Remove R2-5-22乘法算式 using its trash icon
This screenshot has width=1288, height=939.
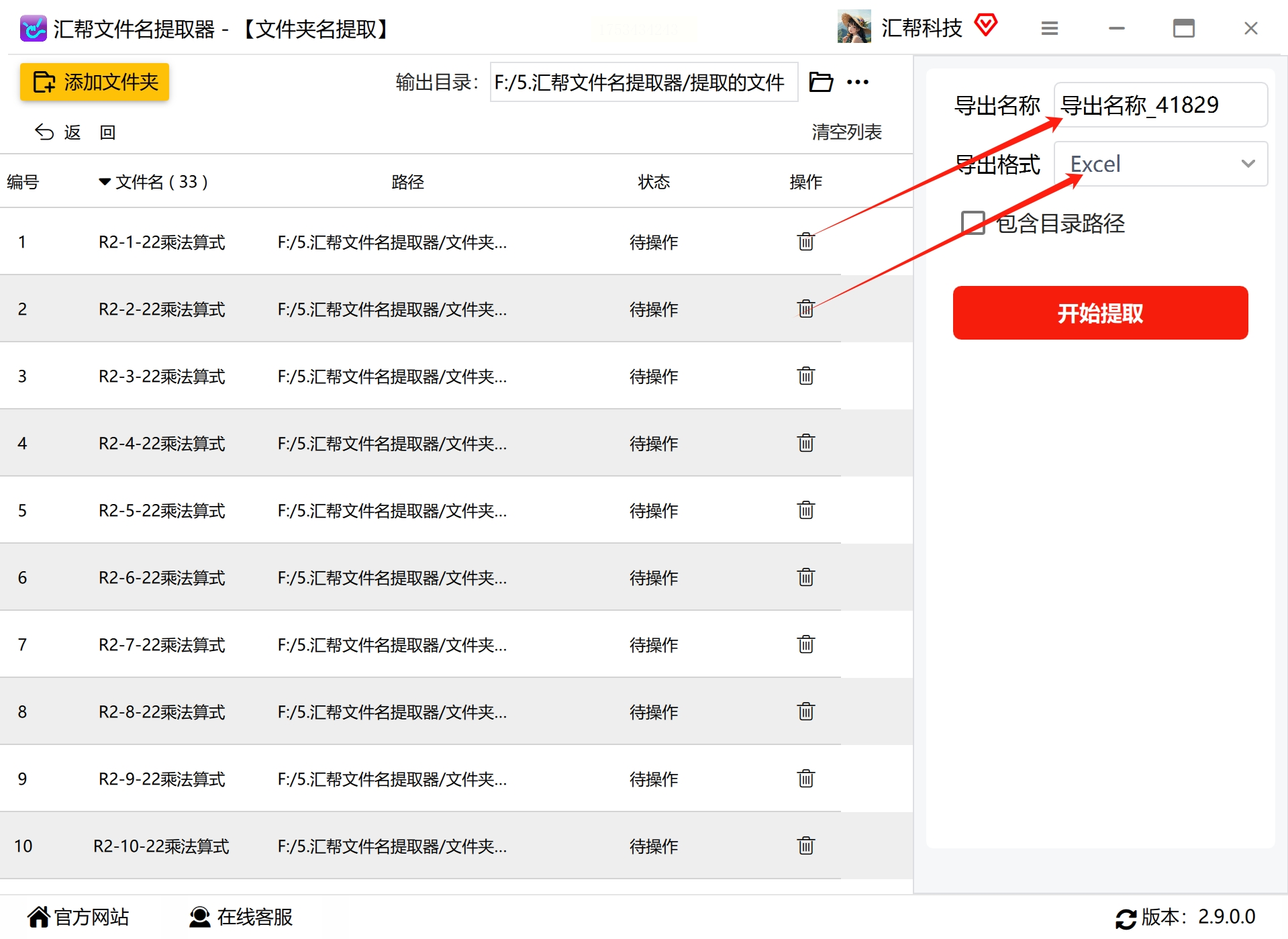805,510
